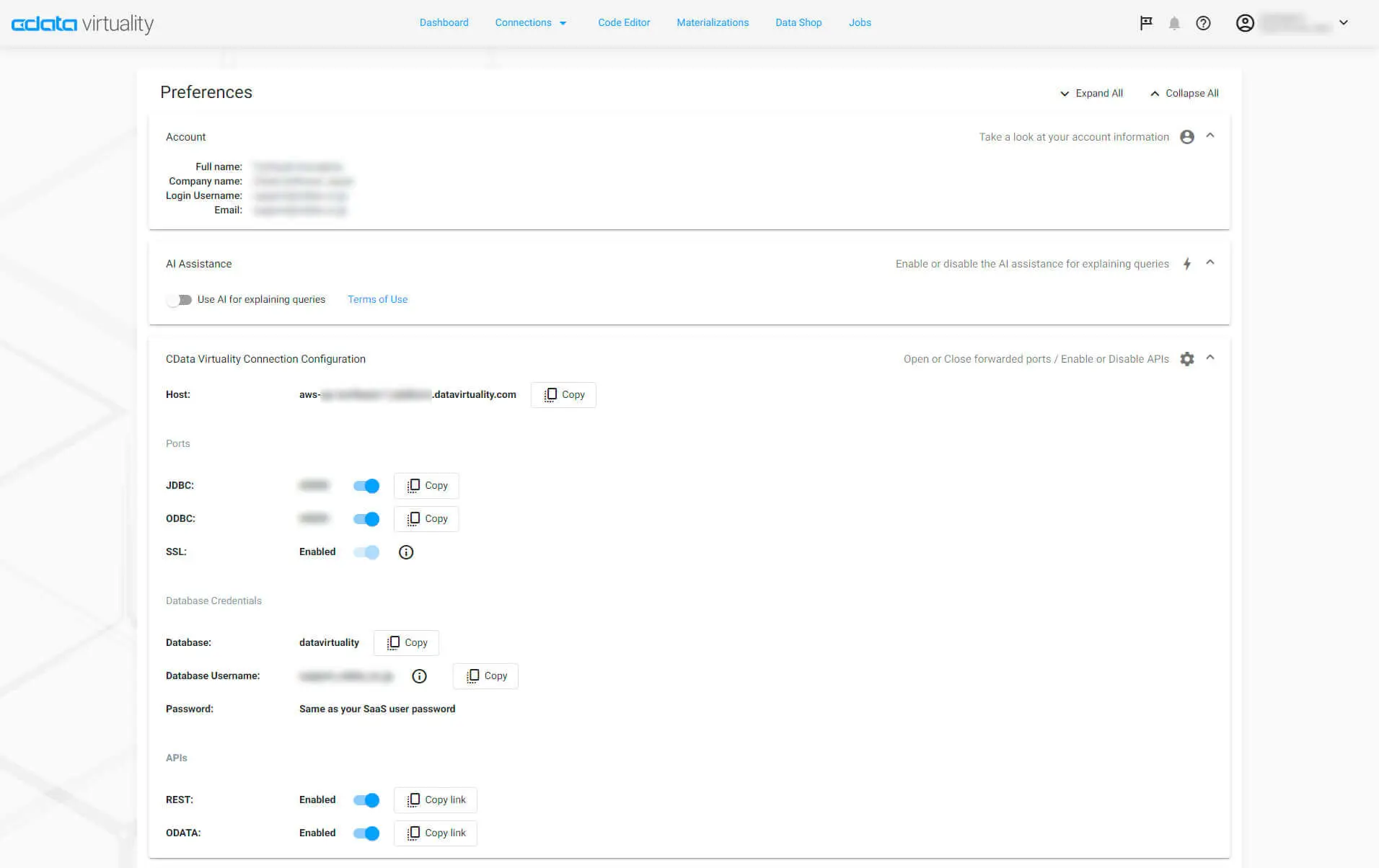Click the 'datavirtuality' database value
This screenshot has width=1379, height=868.
point(329,643)
